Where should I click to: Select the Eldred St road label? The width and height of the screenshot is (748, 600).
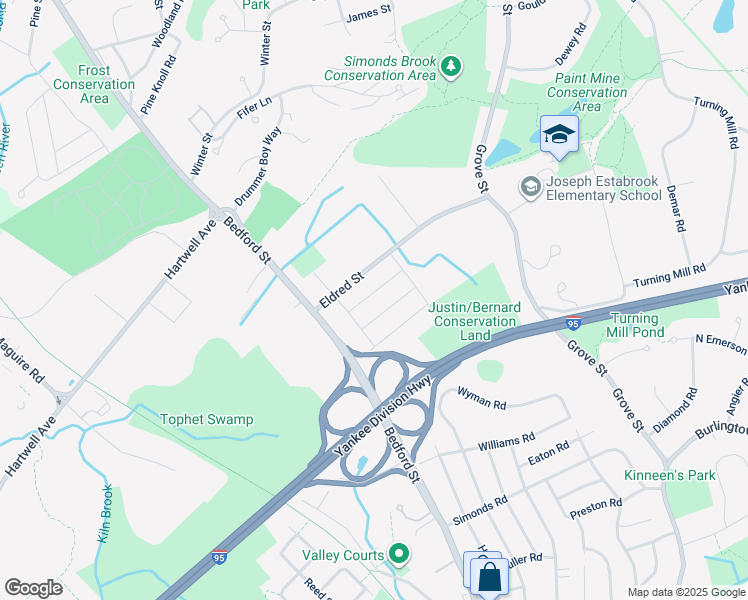point(341,290)
